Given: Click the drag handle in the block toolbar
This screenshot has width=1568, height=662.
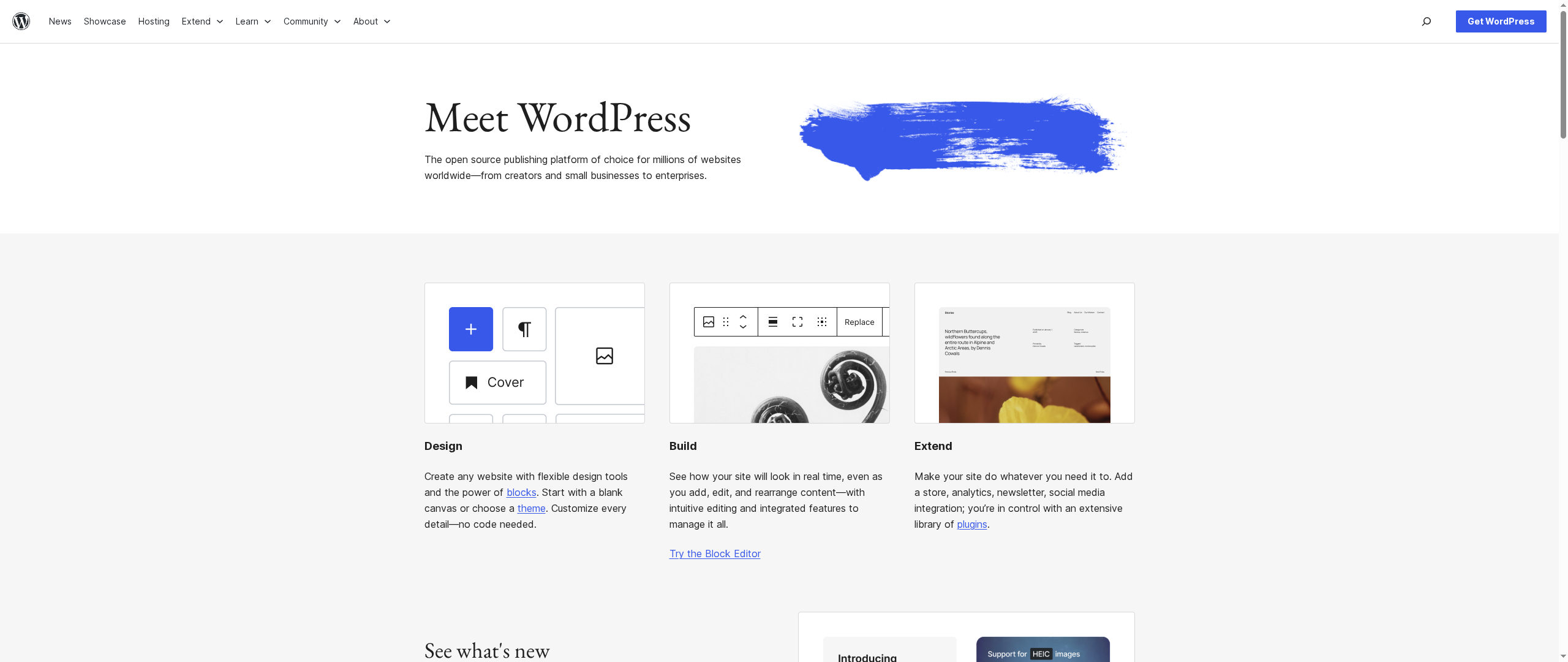Looking at the screenshot, I should tap(726, 322).
